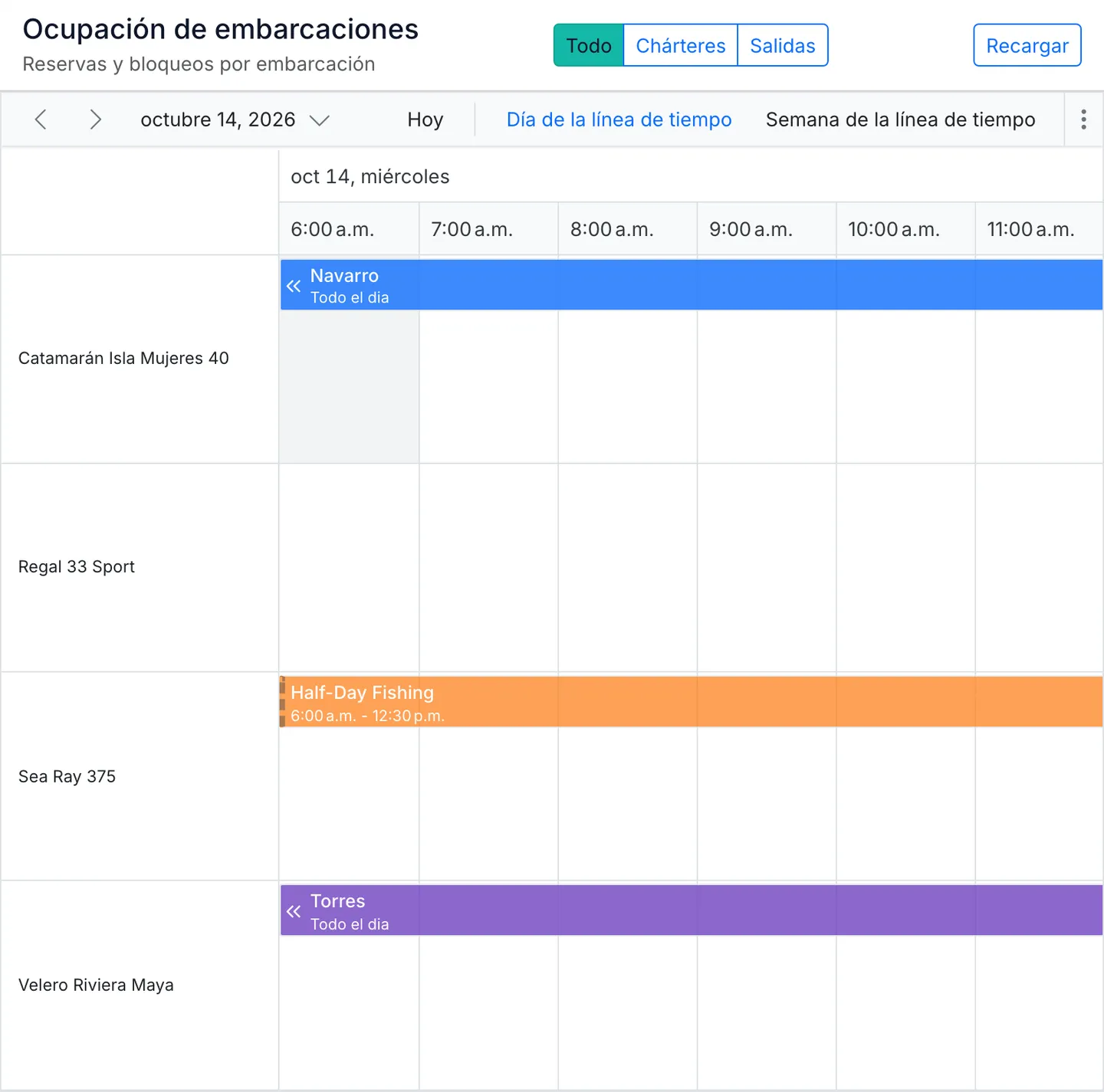Viewport: 1104px width, 1092px height.
Task: Open the octubre 14, 2026 date picker
Action: coord(235,120)
